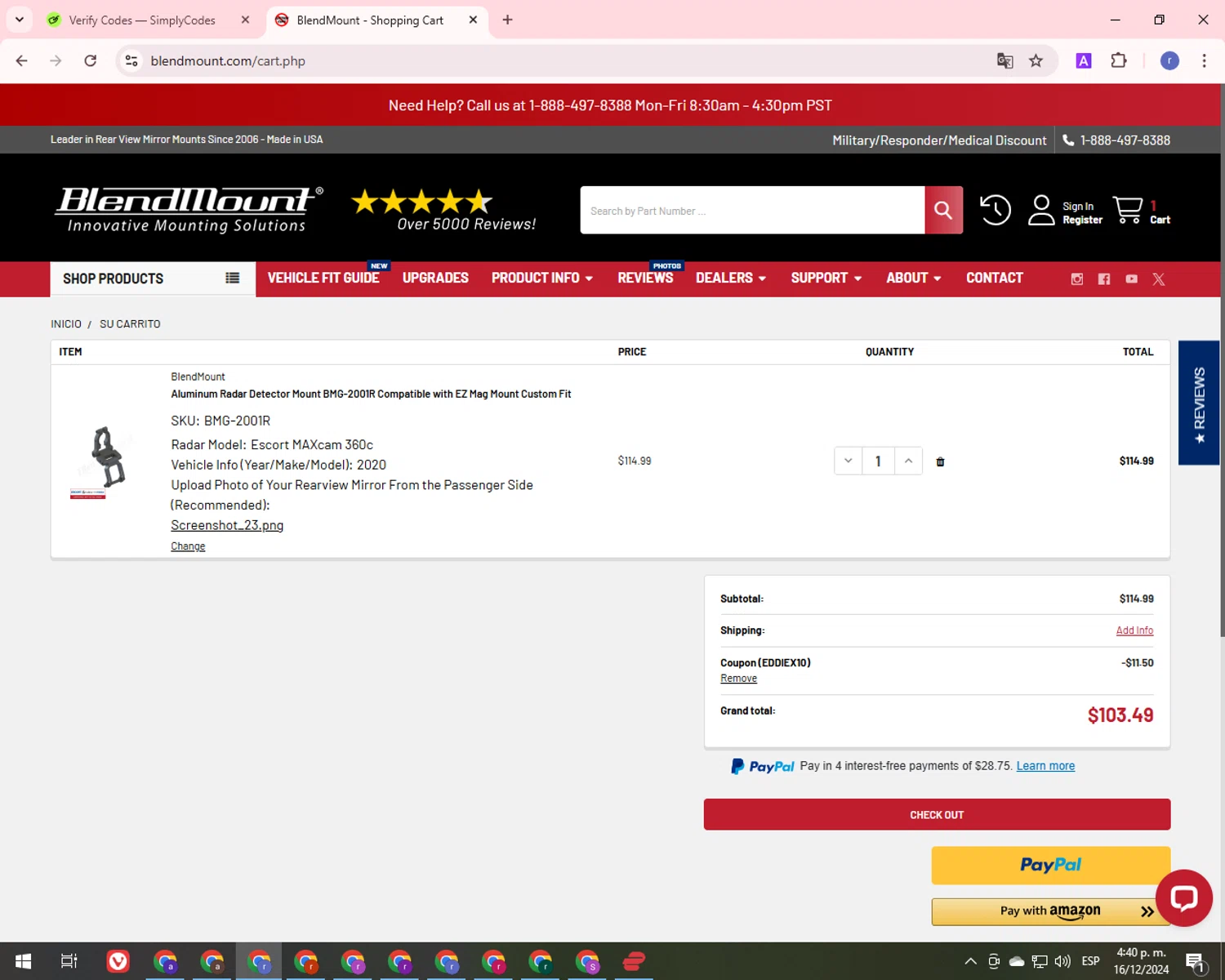Screen dimensions: 1225x980
Task: Pay with PayPal yellow button
Action: [1050, 865]
